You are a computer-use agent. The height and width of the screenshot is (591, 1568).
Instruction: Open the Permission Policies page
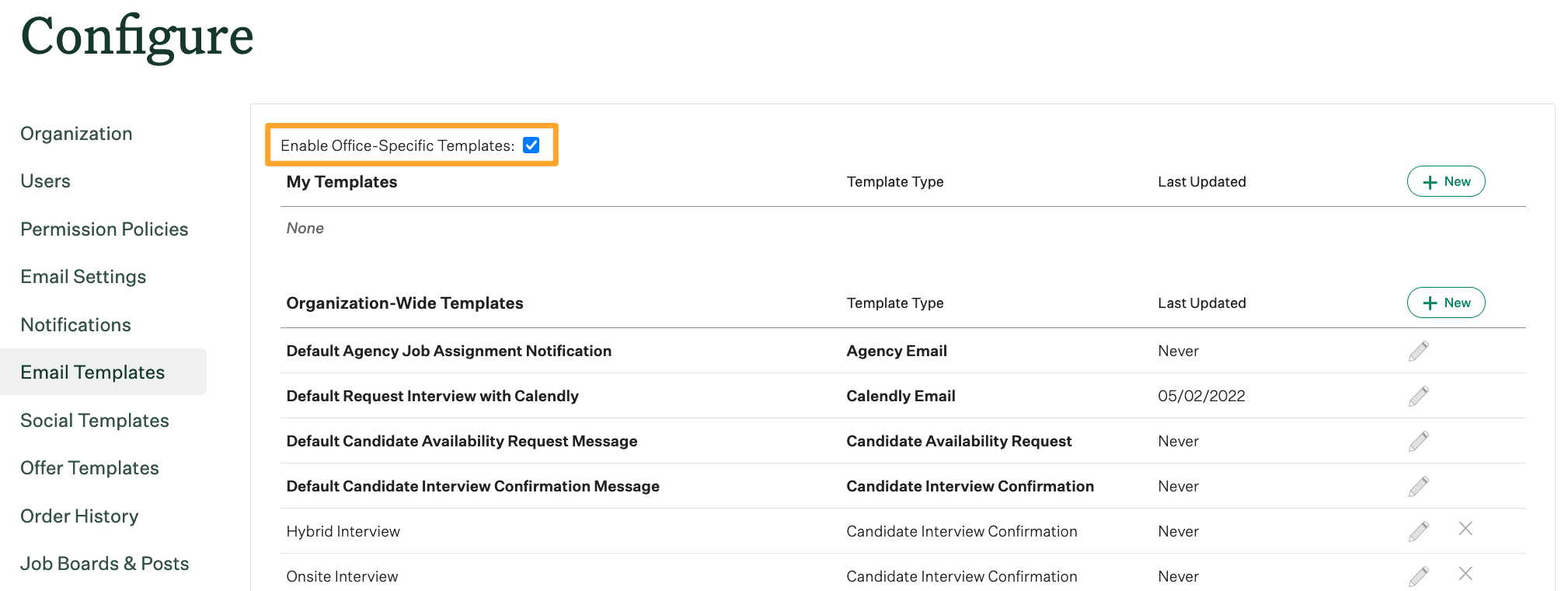(x=104, y=229)
